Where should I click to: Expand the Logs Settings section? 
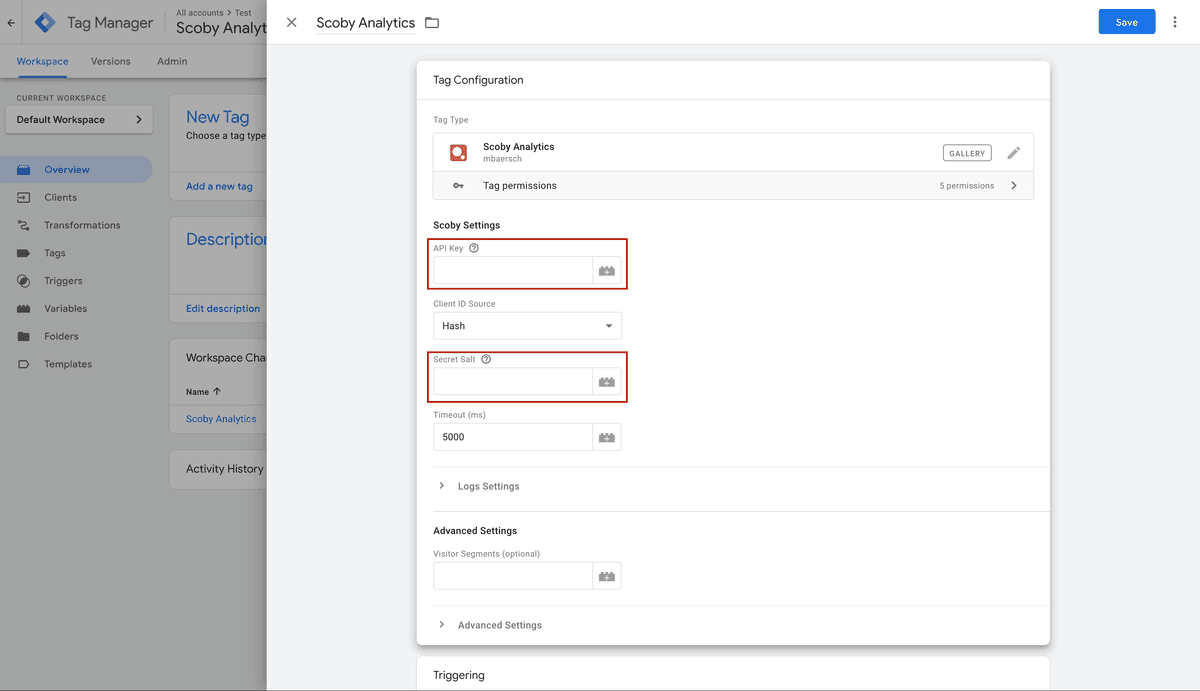click(478, 486)
